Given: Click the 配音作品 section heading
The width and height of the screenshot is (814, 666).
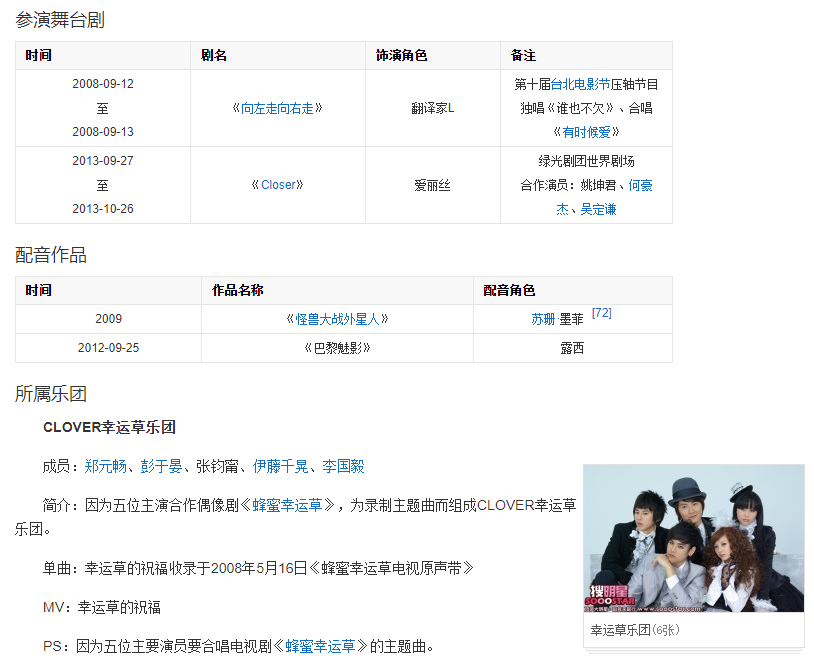Looking at the screenshot, I should [x=51, y=255].
